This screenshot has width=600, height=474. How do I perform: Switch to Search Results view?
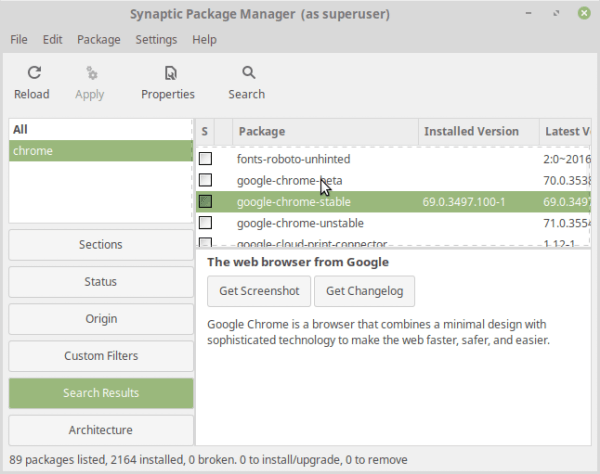101,393
